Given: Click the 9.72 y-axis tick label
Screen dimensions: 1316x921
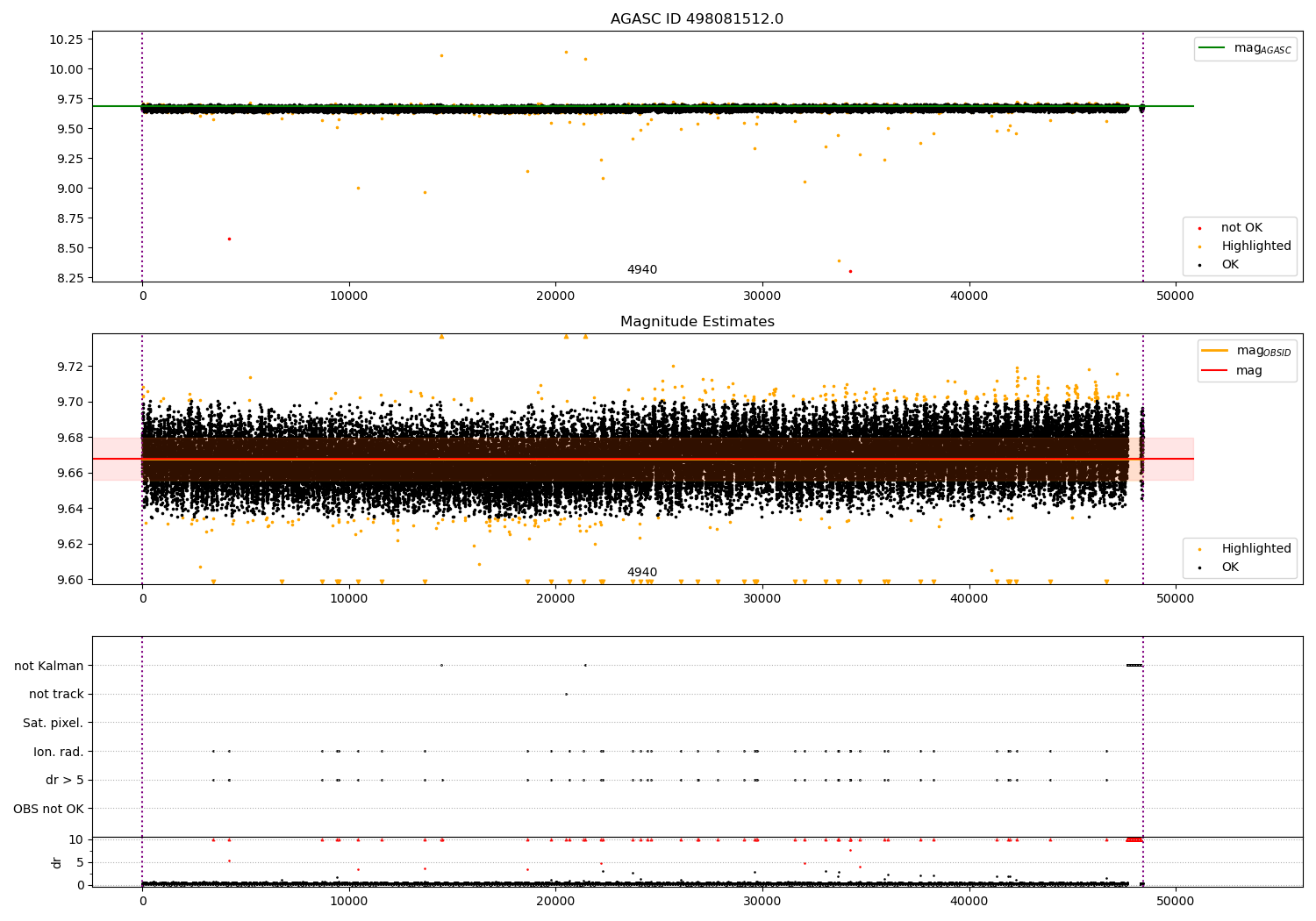Looking at the screenshot, I should pos(69,367).
